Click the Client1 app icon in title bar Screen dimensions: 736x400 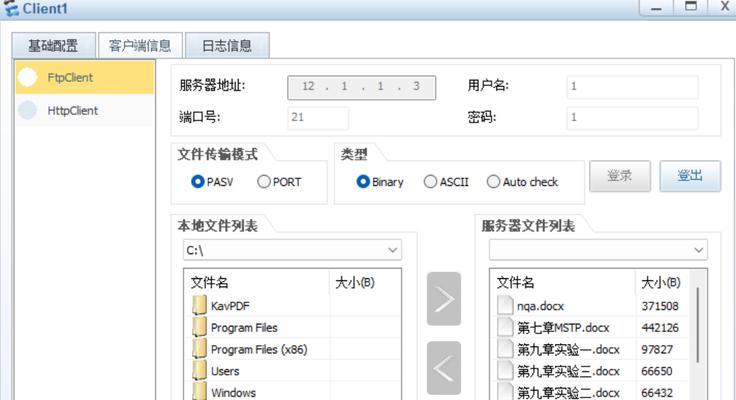[x=11, y=8]
